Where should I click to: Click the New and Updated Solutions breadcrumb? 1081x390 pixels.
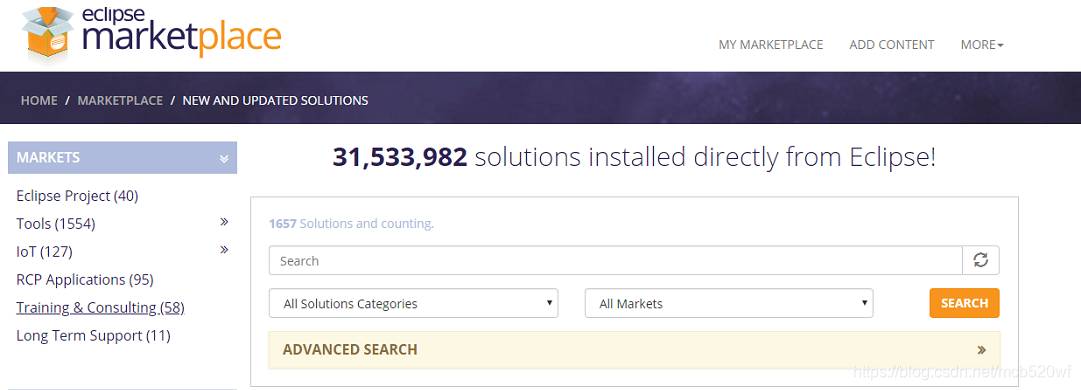point(275,101)
